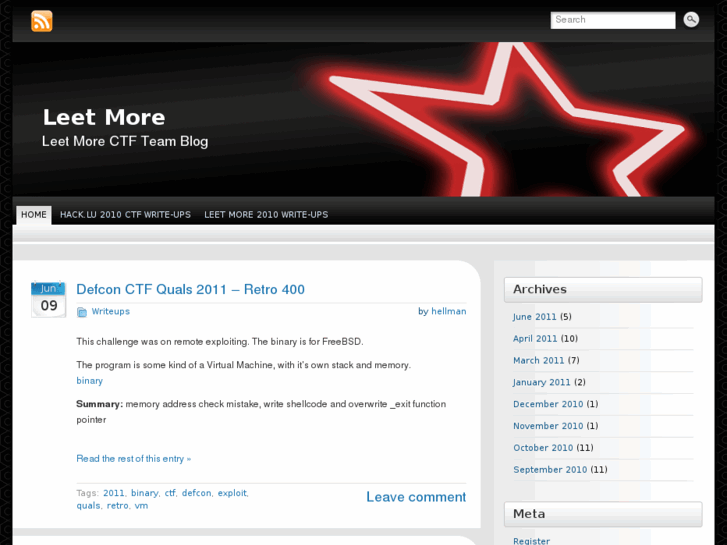This screenshot has height=545, width=727.
Task: Open the HOME navigation tab
Action: point(34,215)
